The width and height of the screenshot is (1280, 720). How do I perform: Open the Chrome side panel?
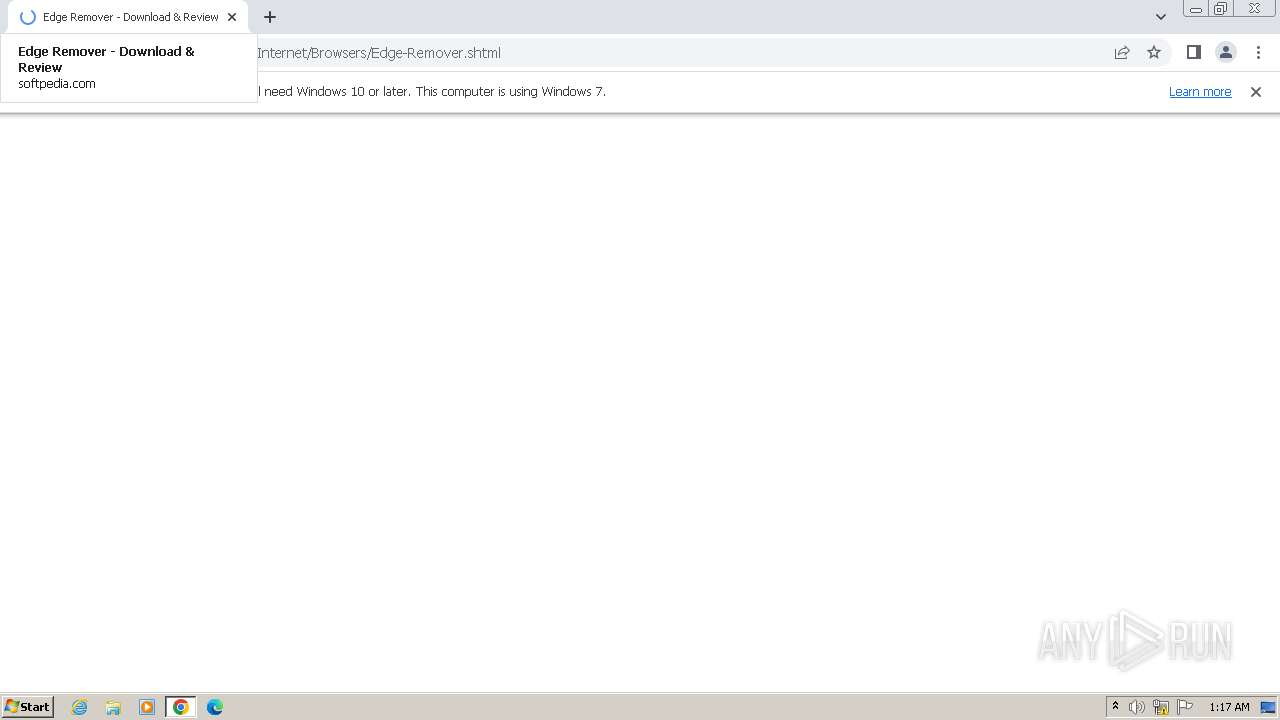click(x=1193, y=53)
